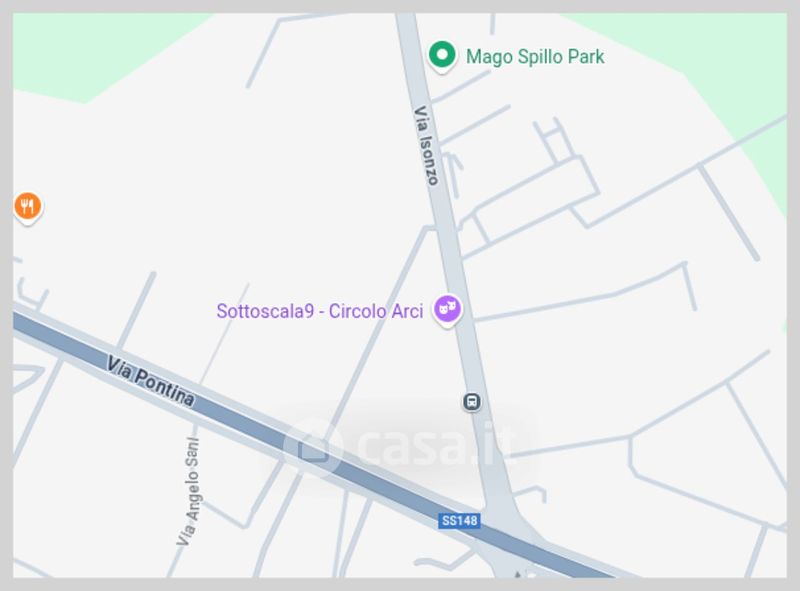Click the Via Isonzo street label
Image resolution: width=800 pixels, height=591 pixels.
click(426, 145)
